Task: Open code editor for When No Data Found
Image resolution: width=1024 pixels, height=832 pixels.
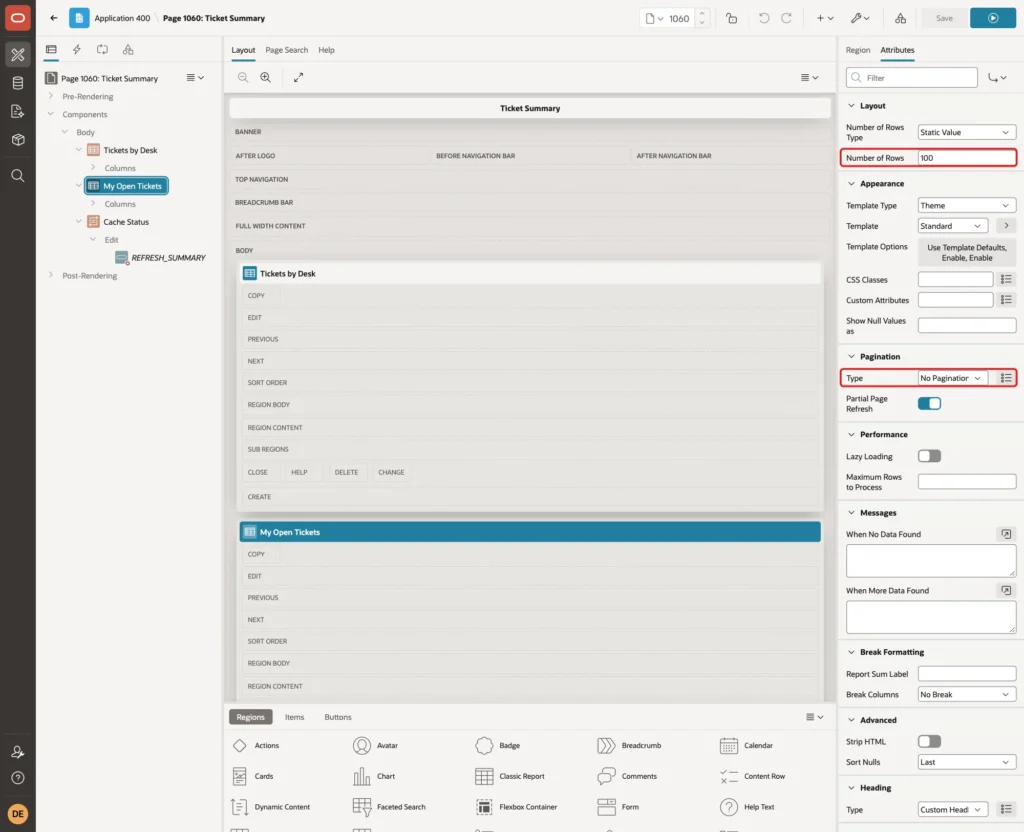Action: pos(1006,534)
